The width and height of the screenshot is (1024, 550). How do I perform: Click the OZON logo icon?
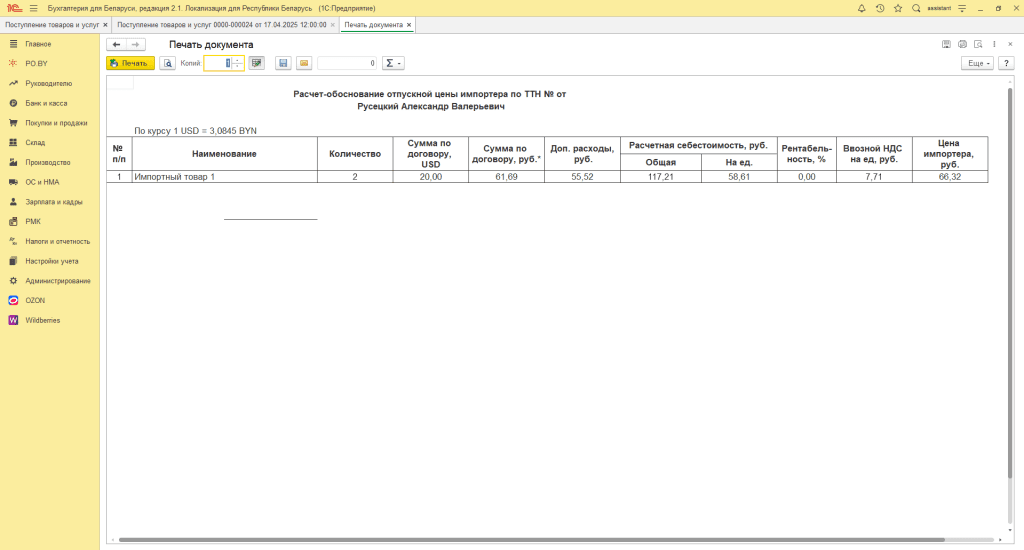[x=13, y=300]
